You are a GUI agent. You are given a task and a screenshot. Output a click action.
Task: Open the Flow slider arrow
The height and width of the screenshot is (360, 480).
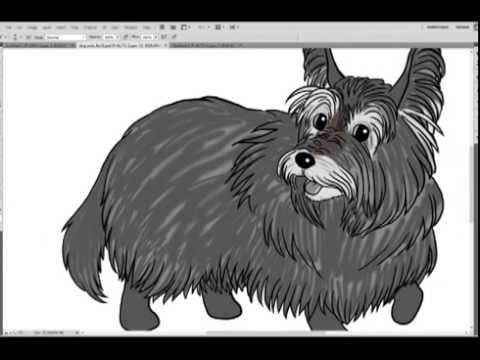[x=155, y=37]
